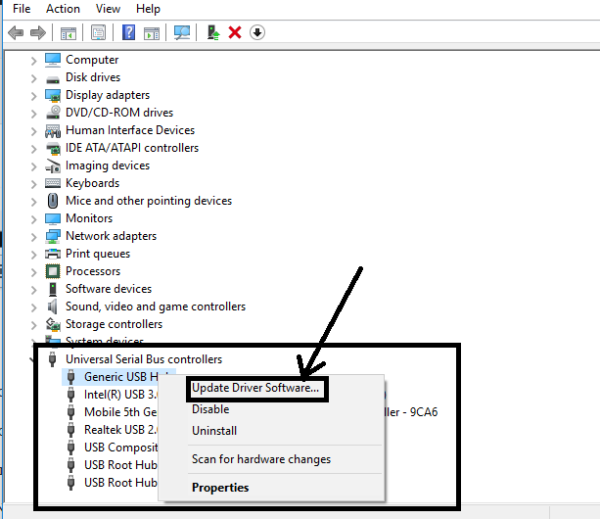Image resolution: width=600 pixels, height=519 pixels.
Task: Click the Back arrow toolbar icon
Action: [x=16, y=33]
